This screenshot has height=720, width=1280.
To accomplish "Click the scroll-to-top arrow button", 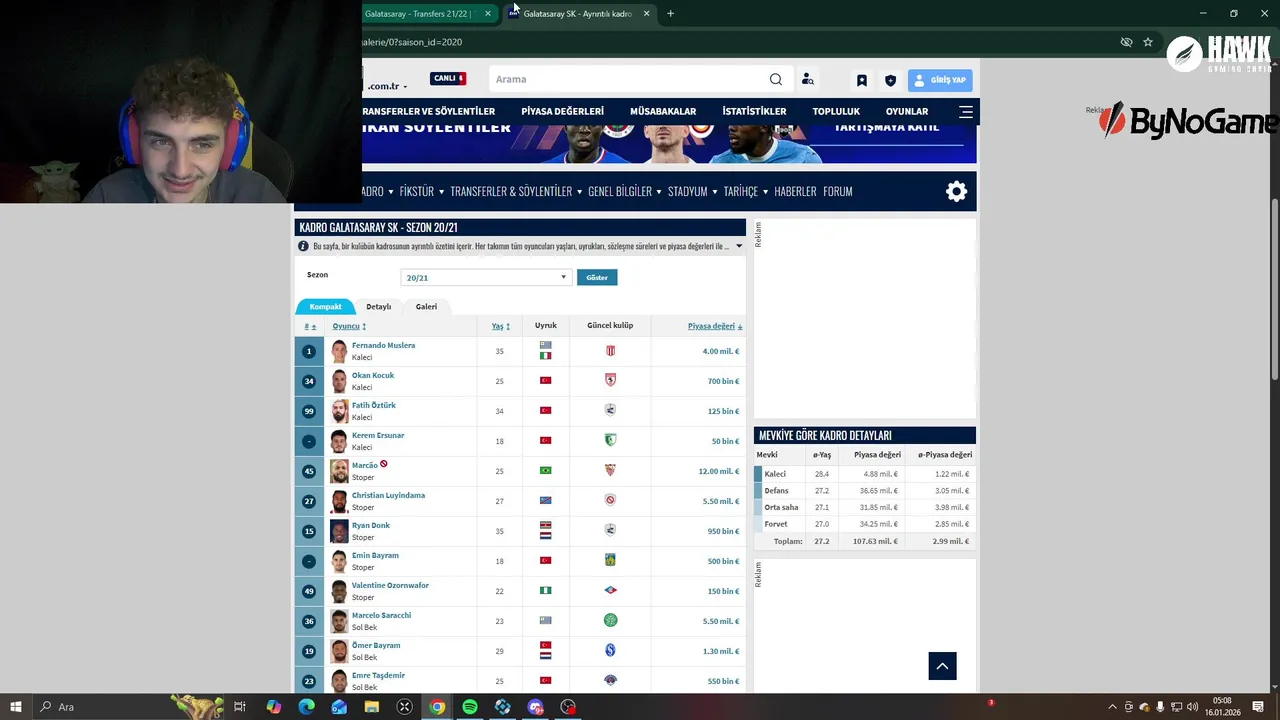I will click(x=942, y=666).
